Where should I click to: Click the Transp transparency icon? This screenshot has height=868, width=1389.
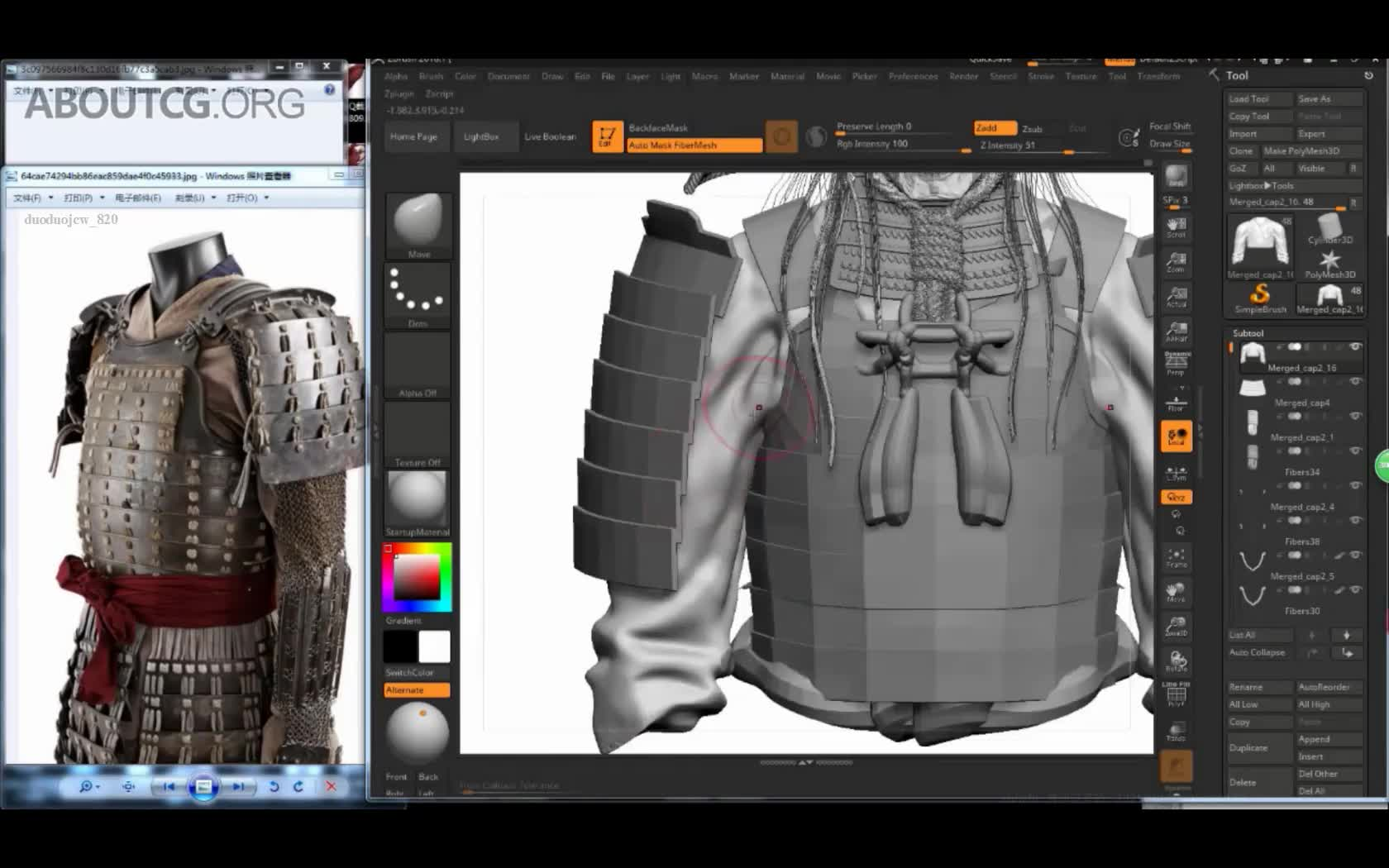point(1176,732)
